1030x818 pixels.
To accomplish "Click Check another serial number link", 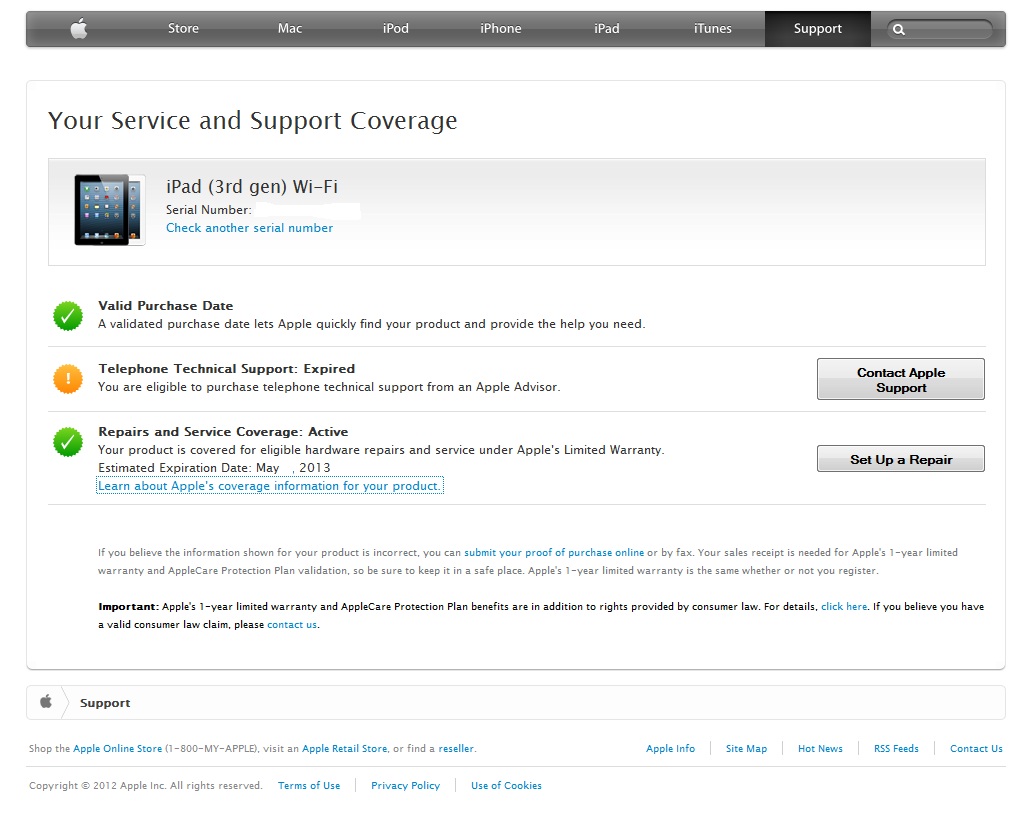I will [249, 228].
